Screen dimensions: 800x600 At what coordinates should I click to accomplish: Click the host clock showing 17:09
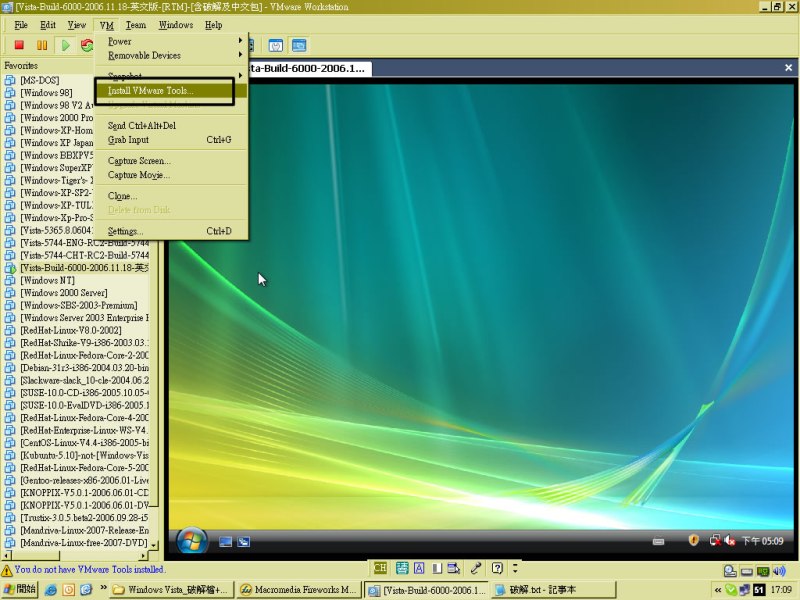pyautogui.click(x=781, y=590)
